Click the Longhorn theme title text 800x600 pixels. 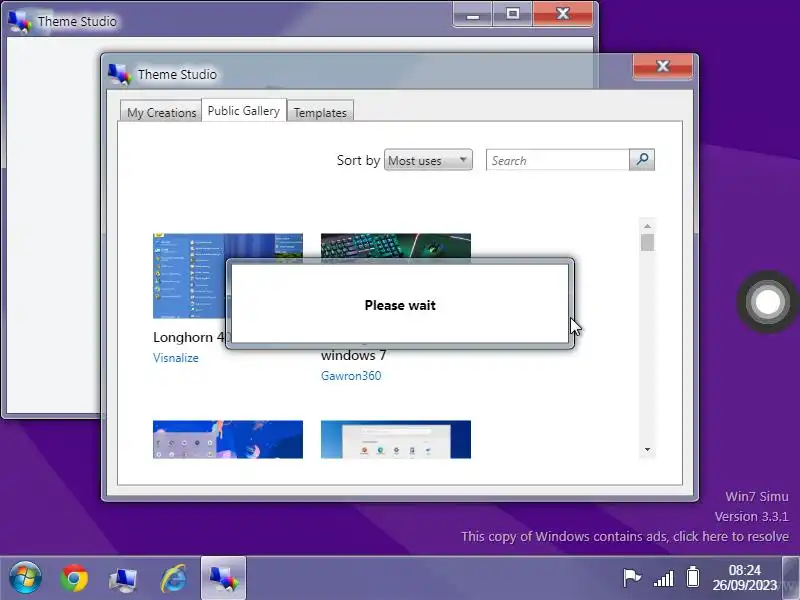pyautogui.click(x=189, y=337)
